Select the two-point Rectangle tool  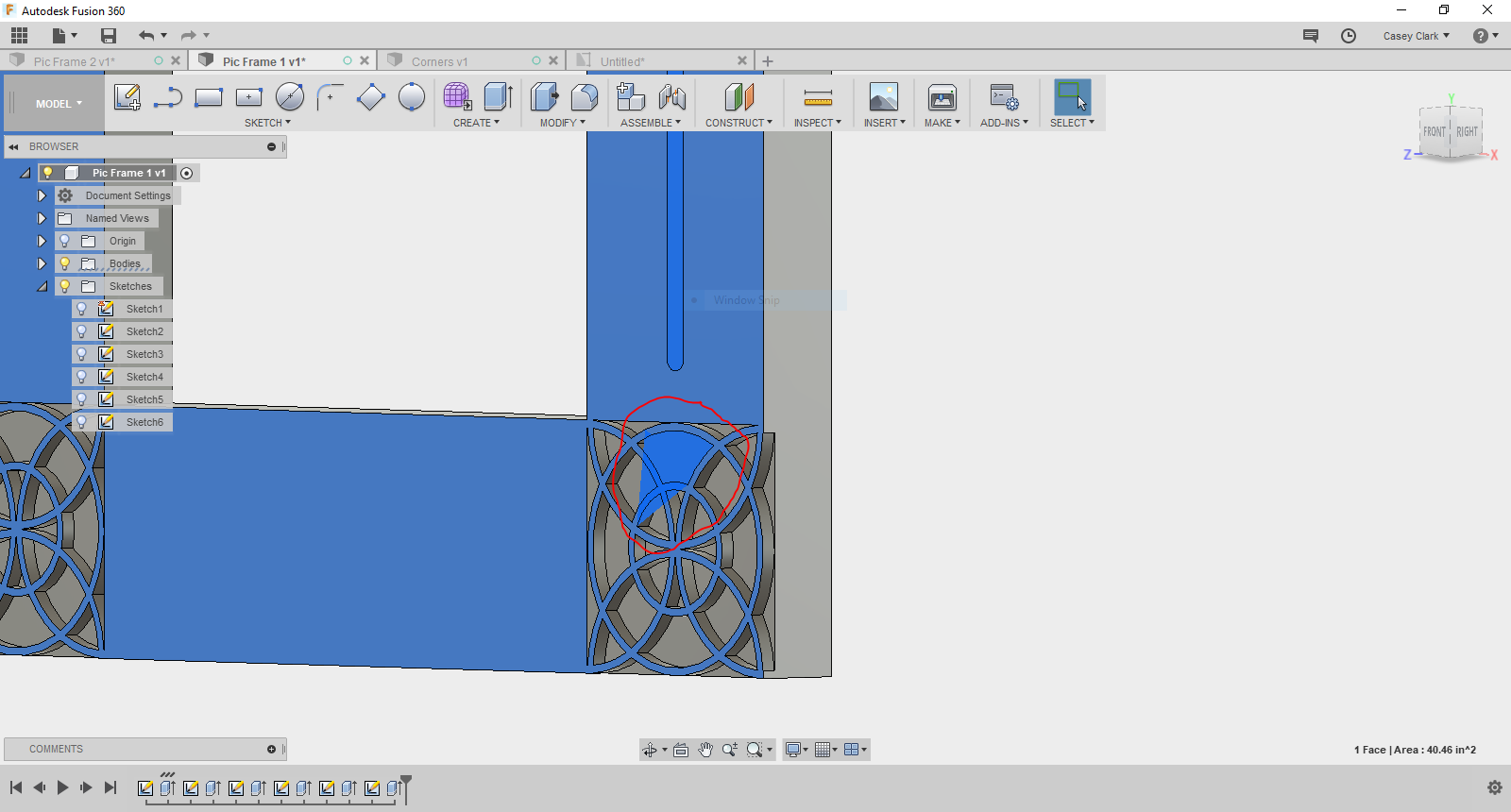[x=208, y=97]
